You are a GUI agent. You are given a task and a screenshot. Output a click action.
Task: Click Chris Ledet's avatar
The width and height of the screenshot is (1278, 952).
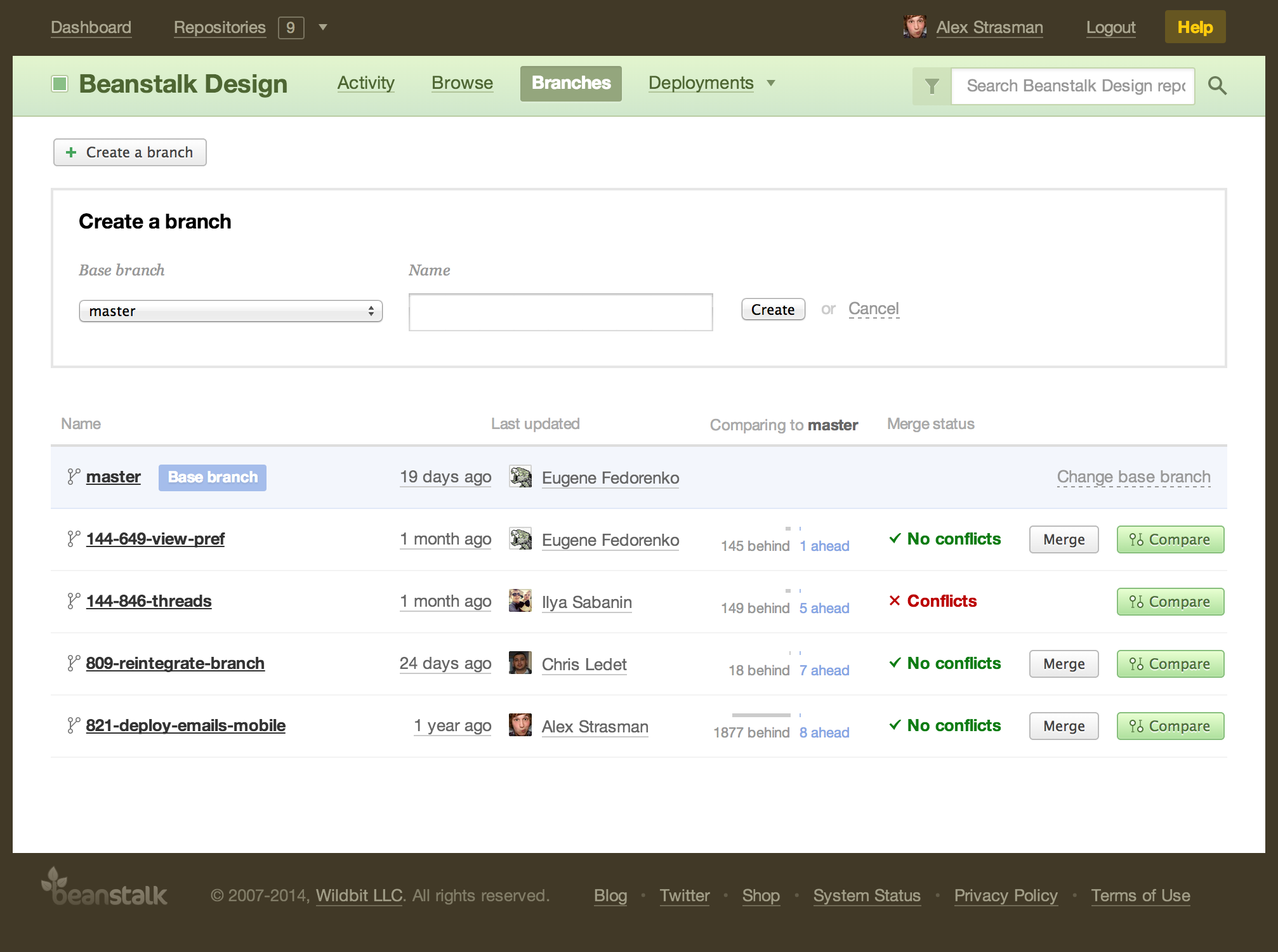[520, 663]
